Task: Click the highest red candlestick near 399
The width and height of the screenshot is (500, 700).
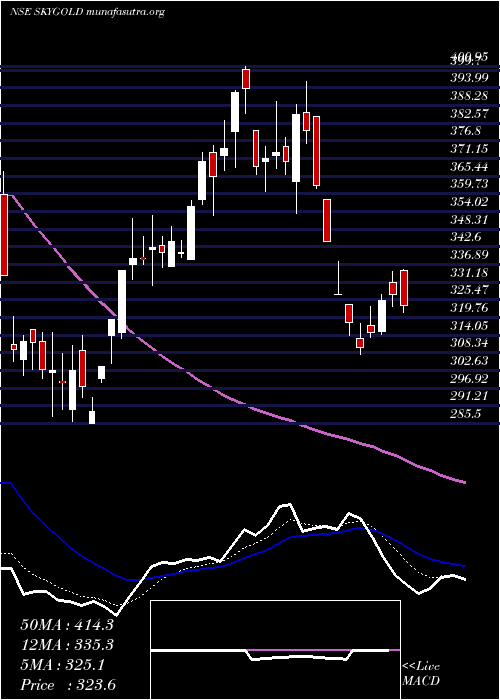Action: tap(246, 79)
